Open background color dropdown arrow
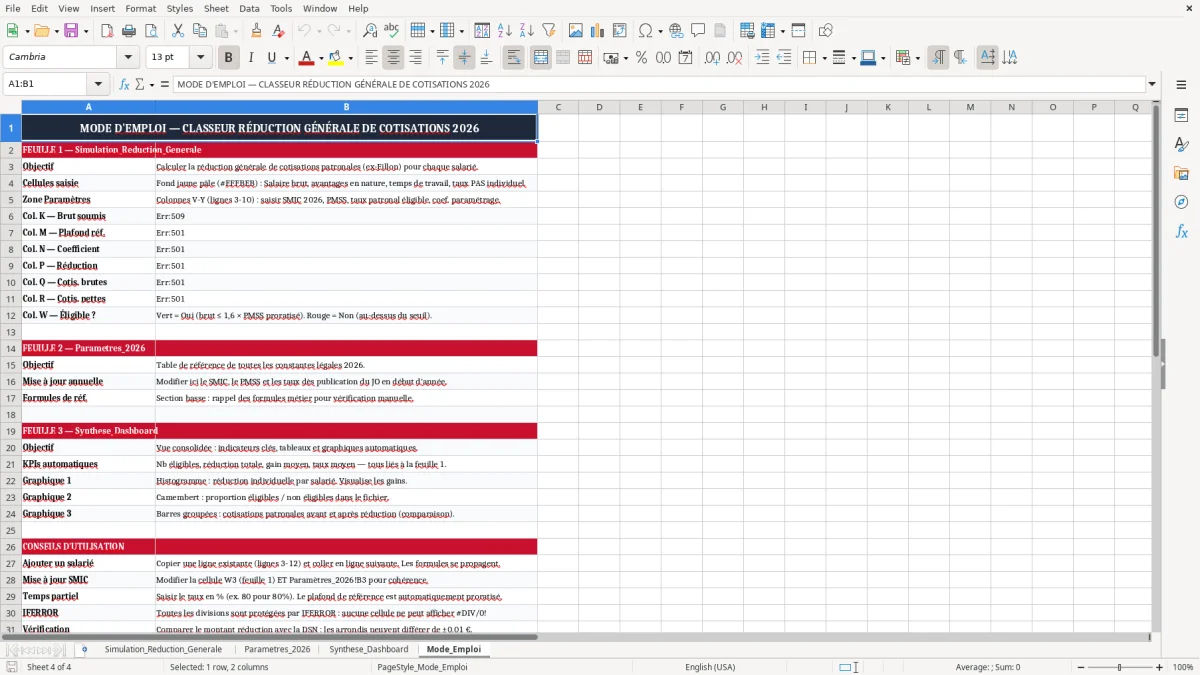Viewport: 1200px width, 675px height. (350, 58)
